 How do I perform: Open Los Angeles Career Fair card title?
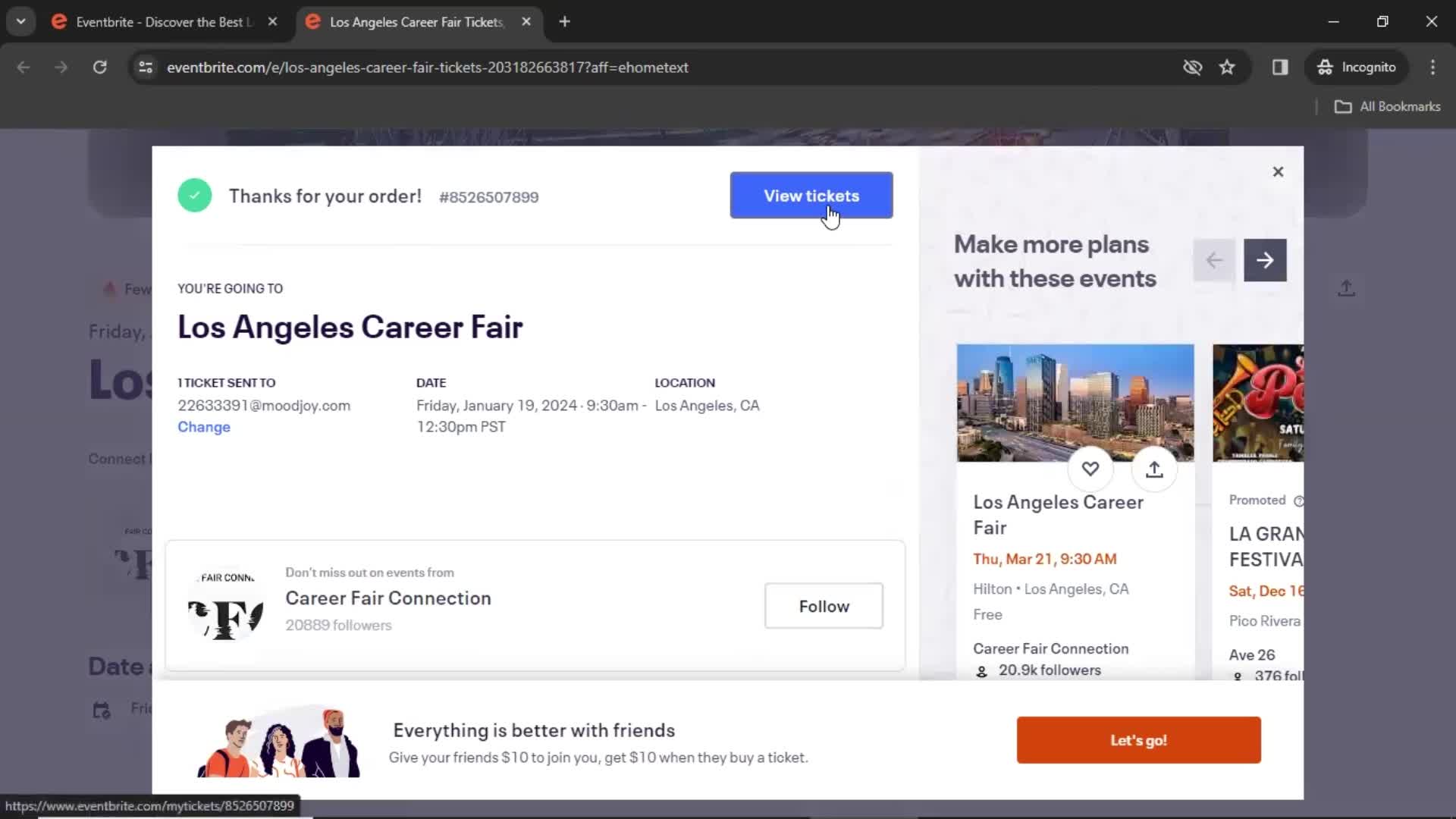[x=1058, y=515]
